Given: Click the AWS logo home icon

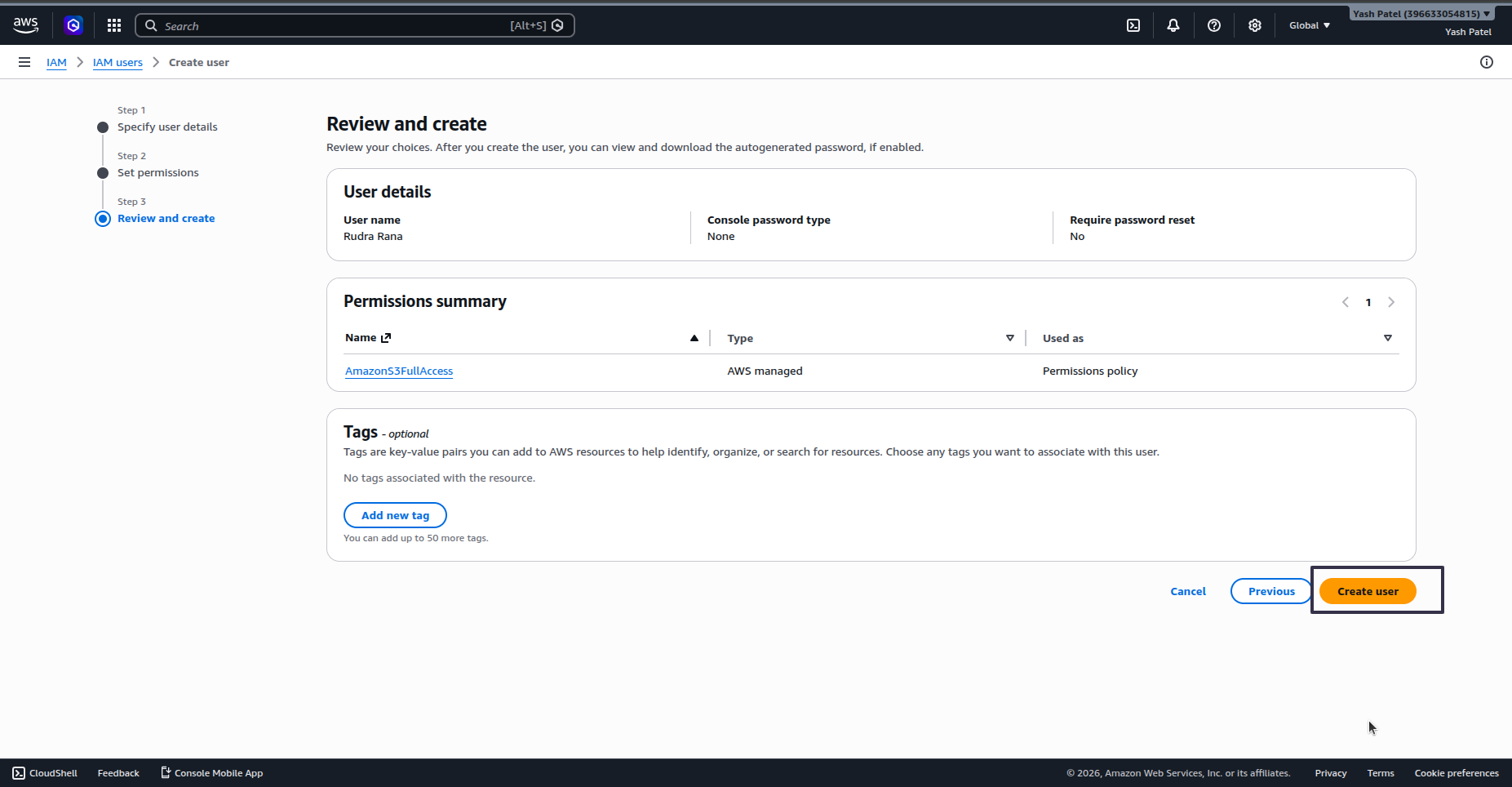Looking at the screenshot, I should [26, 25].
